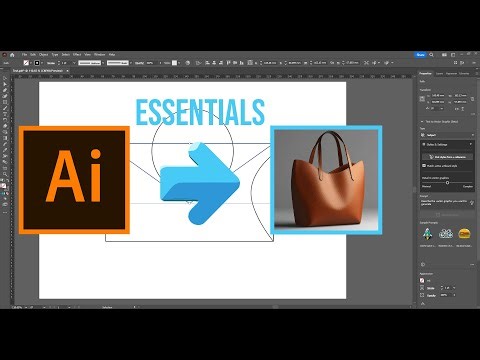
Task: Select the Zoom tool in the toolbar
Action: point(5,174)
